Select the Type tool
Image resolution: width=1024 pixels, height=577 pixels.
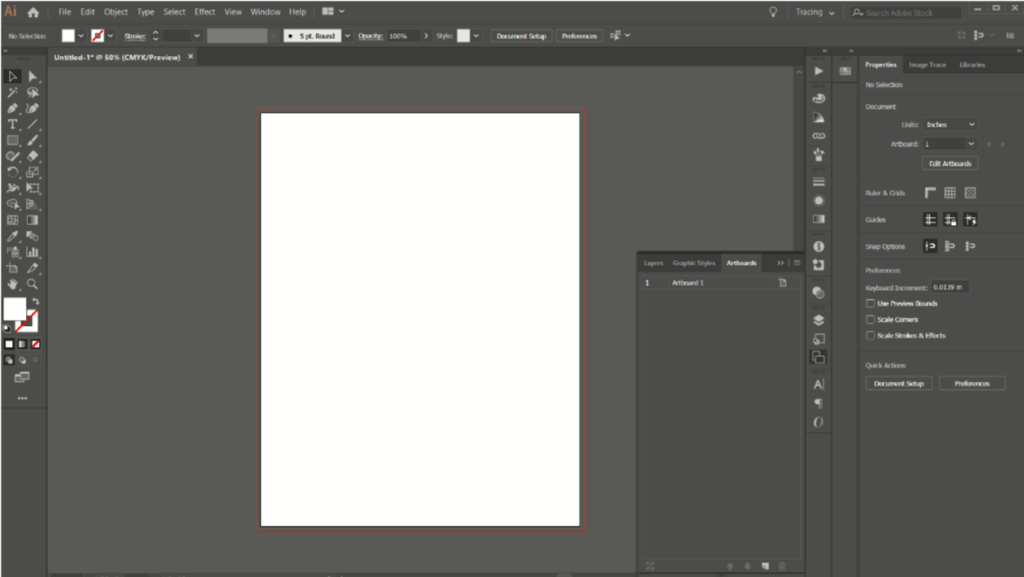pyautogui.click(x=13, y=124)
